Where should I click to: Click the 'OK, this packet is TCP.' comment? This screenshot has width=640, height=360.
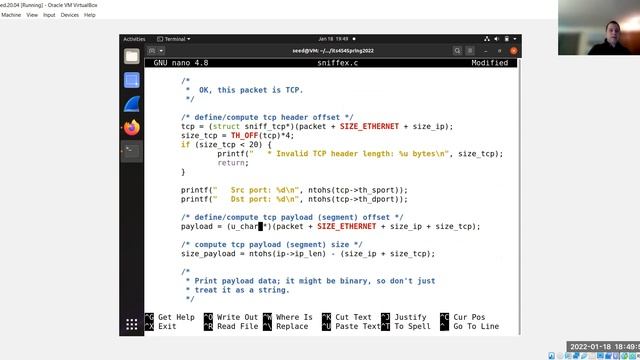point(251,90)
